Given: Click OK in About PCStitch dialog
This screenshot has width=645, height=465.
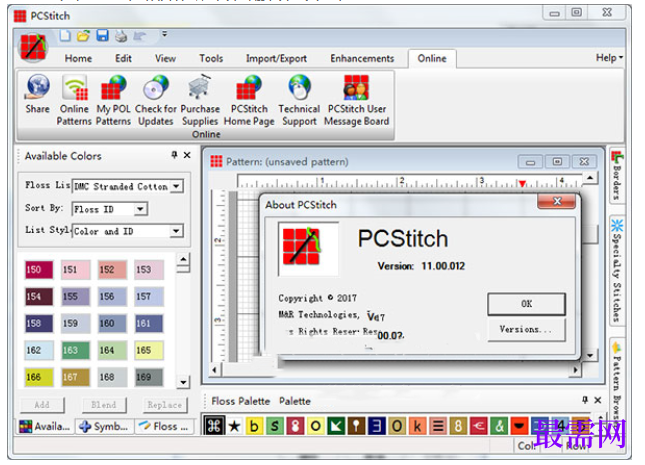Looking at the screenshot, I should (527, 304).
